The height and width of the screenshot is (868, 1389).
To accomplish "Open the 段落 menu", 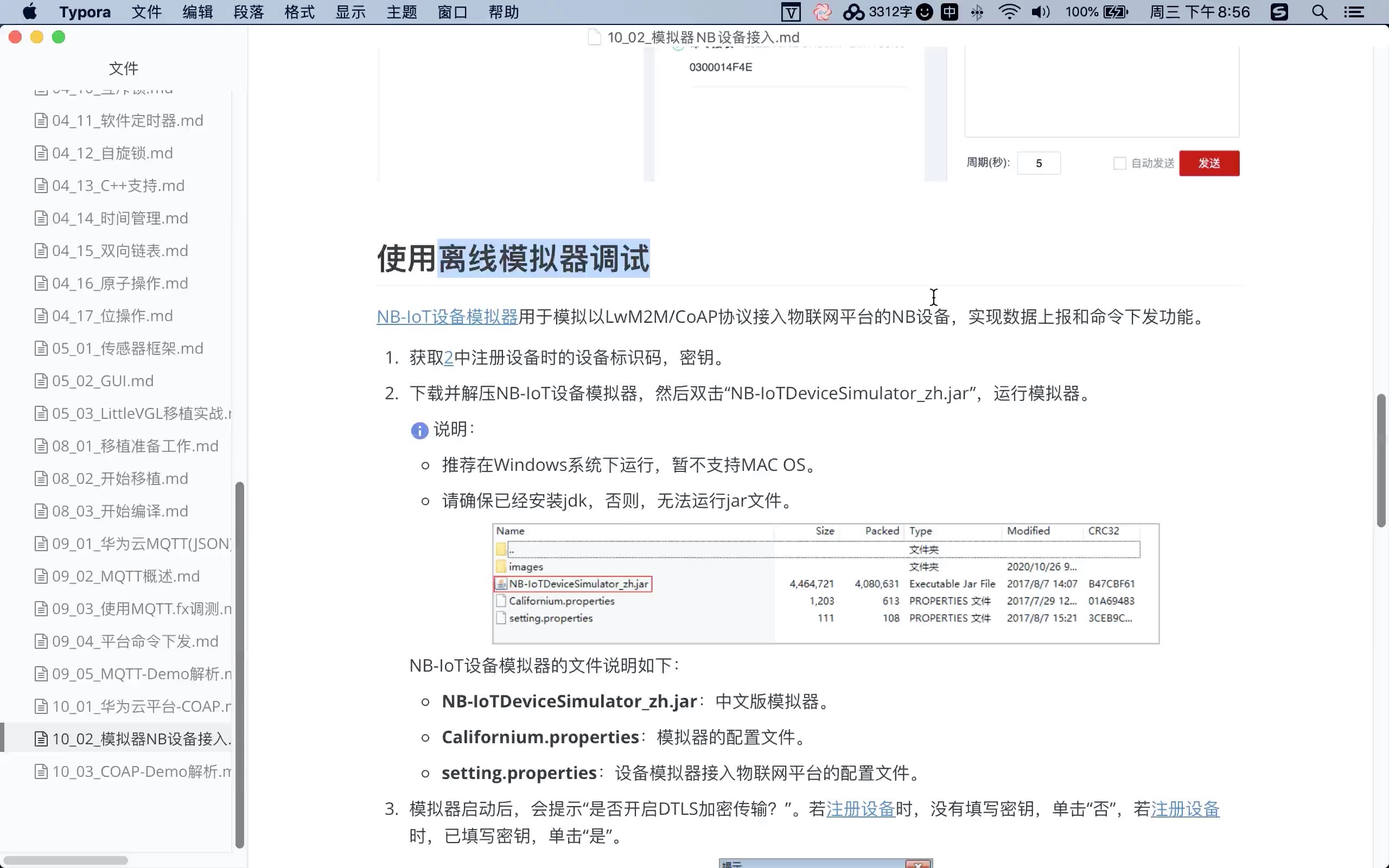I will pyautogui.click(x=249, y=12).
